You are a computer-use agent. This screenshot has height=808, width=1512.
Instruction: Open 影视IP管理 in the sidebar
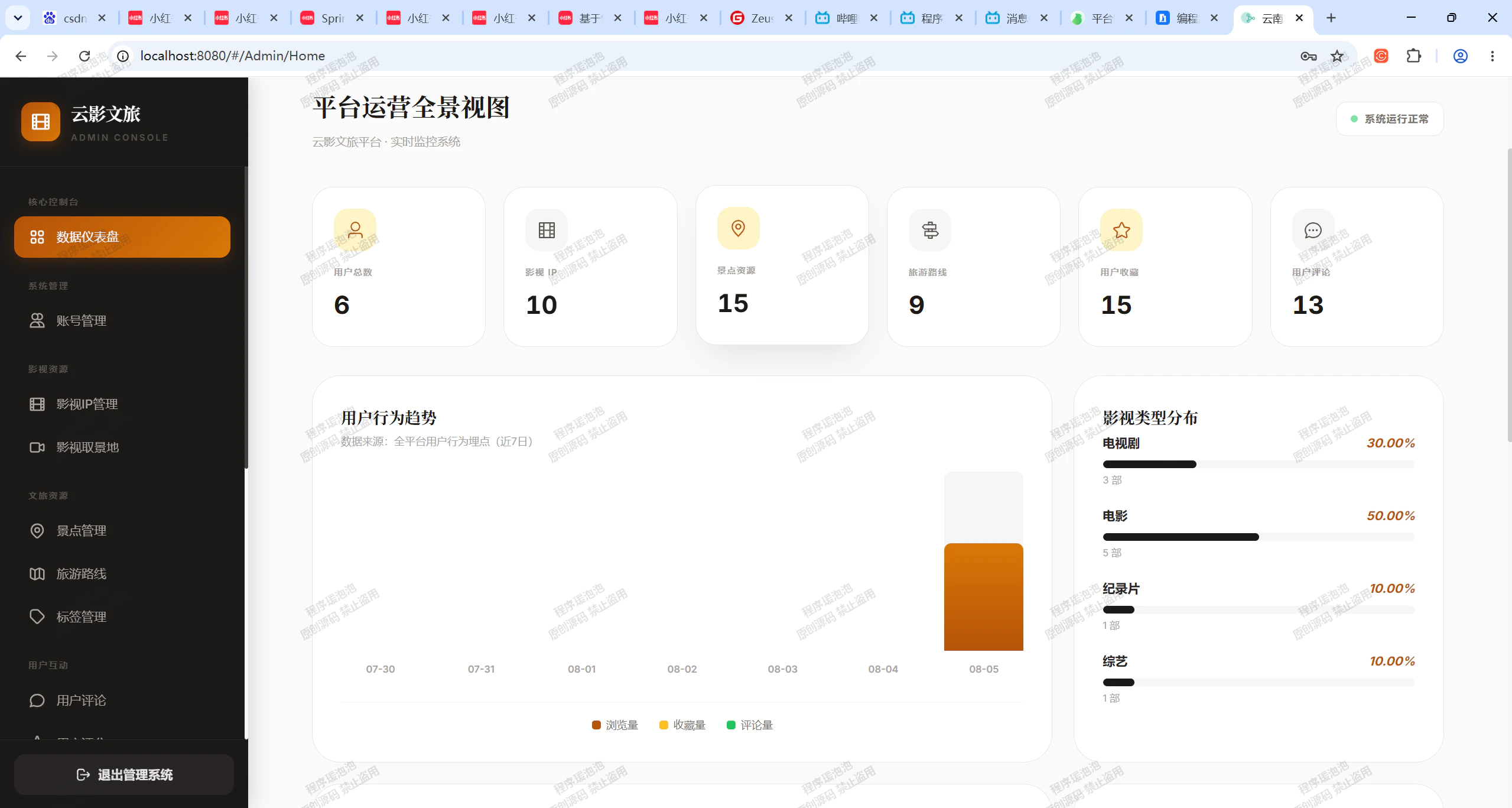[122, 404]
